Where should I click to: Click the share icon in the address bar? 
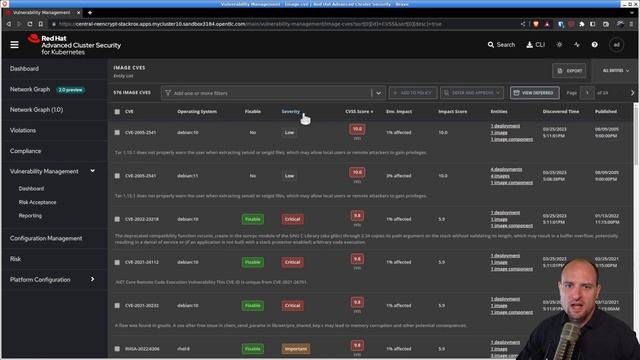pos(523,24)
